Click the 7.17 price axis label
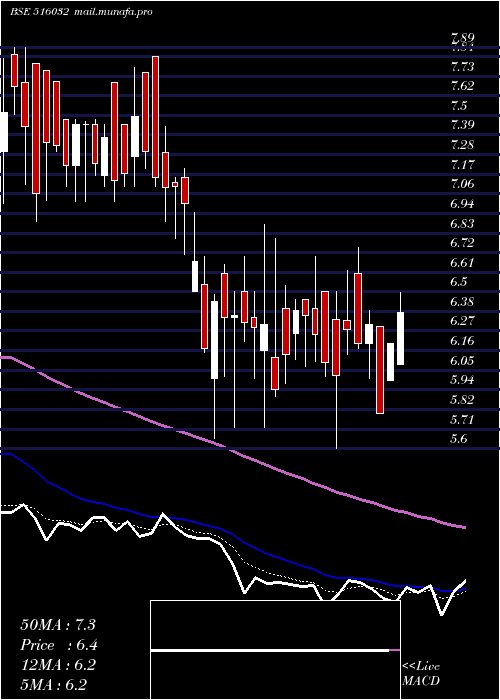Image resolution: width=500 pixels, height=700 pixels. click(462, 165)
